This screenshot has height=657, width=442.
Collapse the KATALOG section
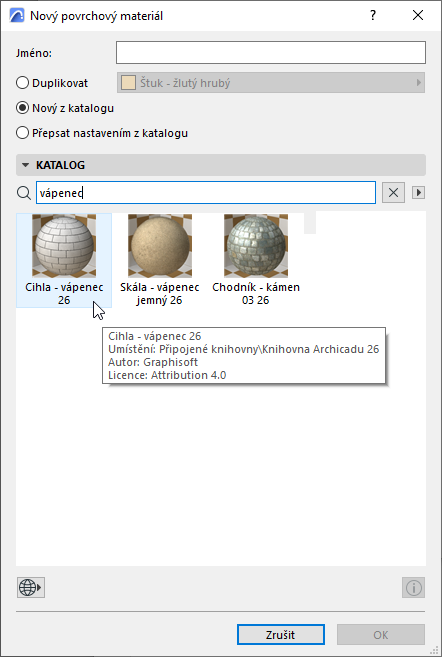coord(25,165)
